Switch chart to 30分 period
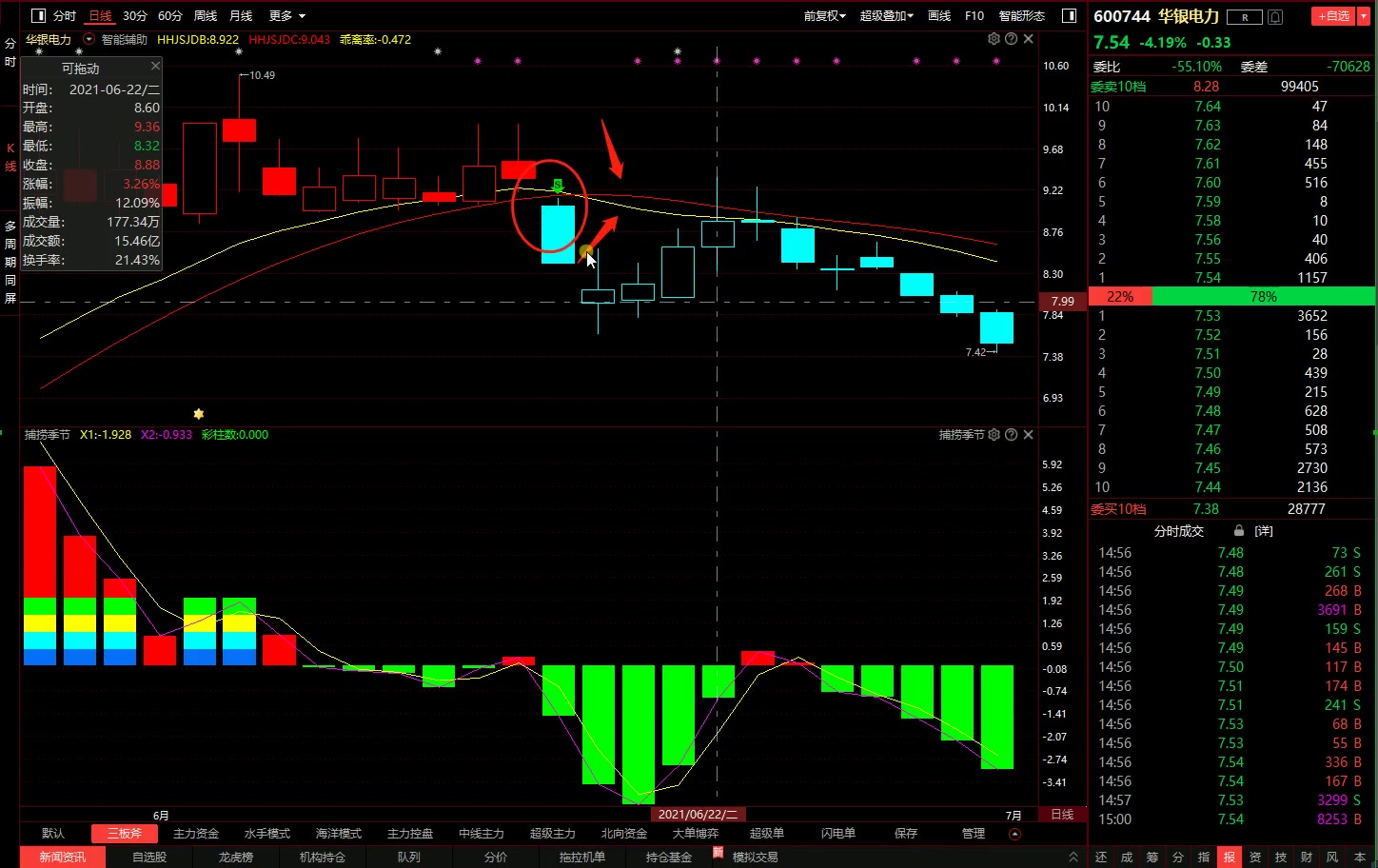 click(x=135, y=16)
